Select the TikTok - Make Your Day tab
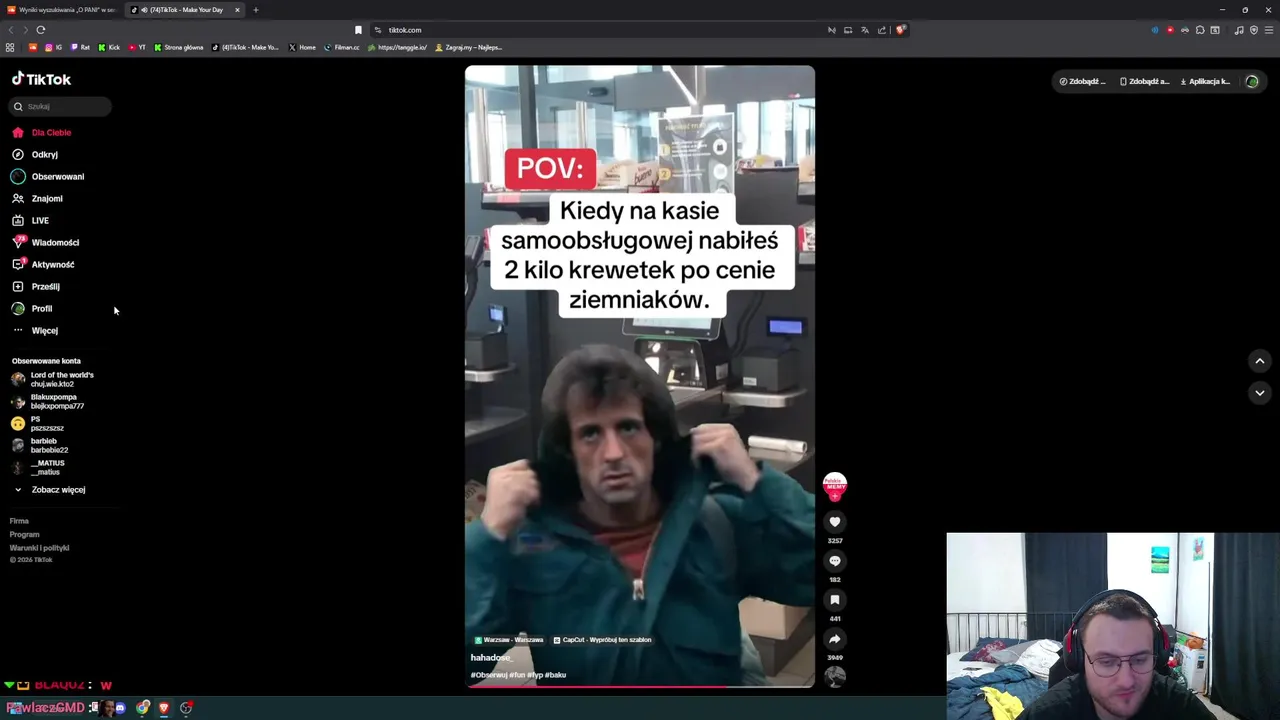Screen dimensions: 1280x720 coord(186,10)
